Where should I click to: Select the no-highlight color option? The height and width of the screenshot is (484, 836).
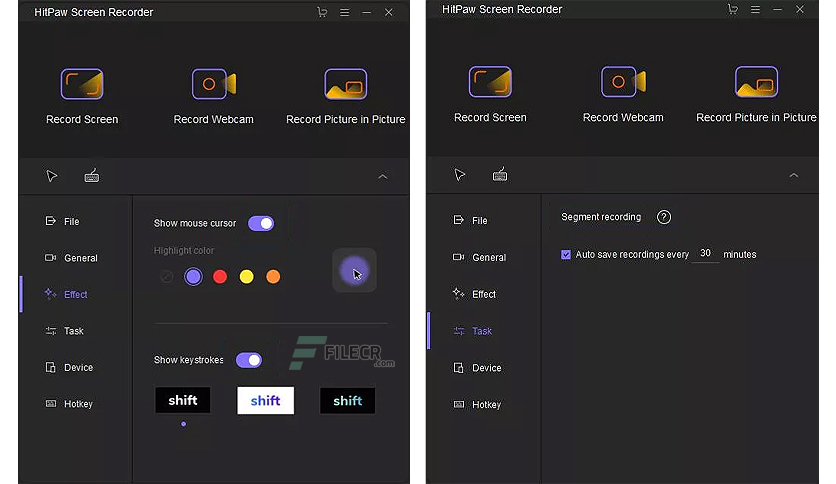click(x=166, y=277)
